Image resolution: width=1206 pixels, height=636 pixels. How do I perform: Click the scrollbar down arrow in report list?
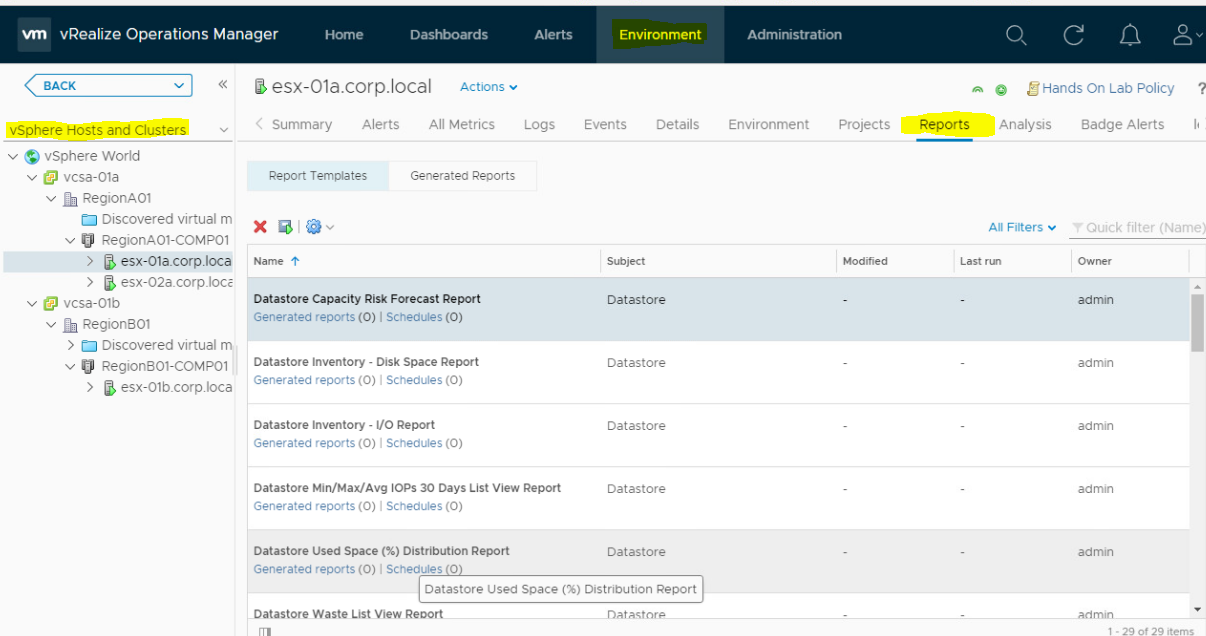pyautogui.click(x=1197, y=609)
